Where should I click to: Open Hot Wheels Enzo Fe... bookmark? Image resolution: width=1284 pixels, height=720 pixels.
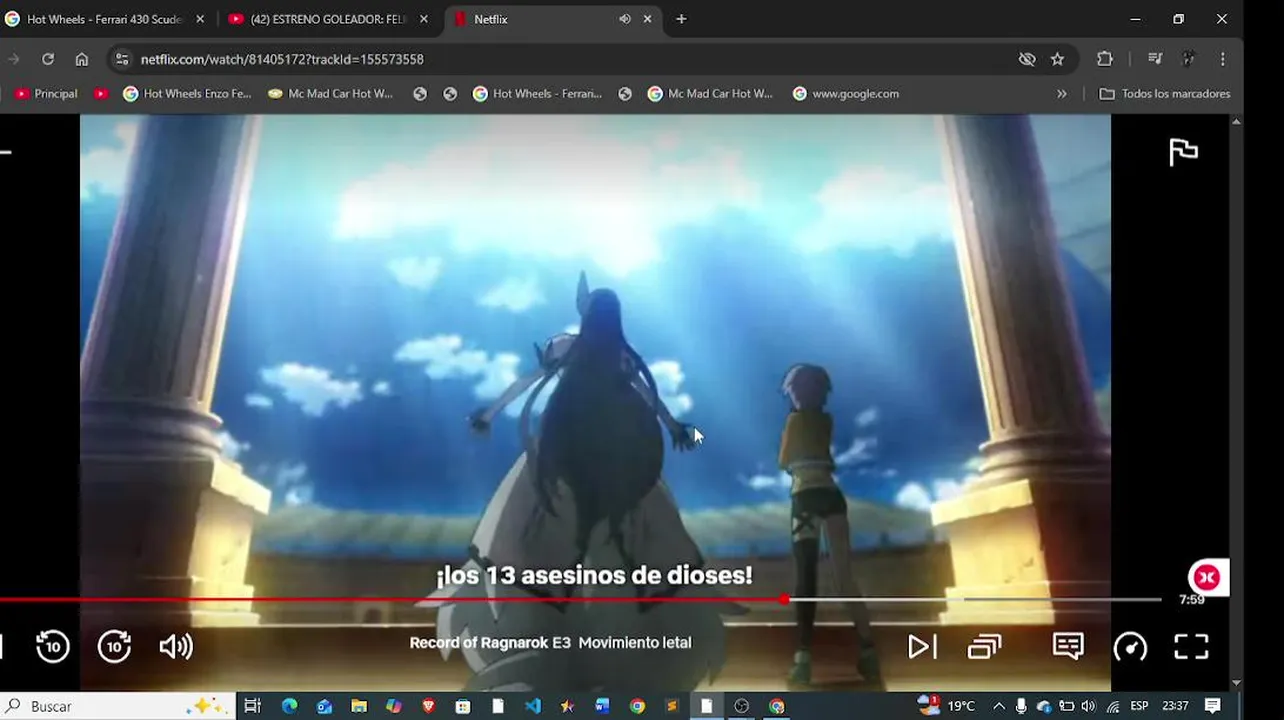(187, 93)
